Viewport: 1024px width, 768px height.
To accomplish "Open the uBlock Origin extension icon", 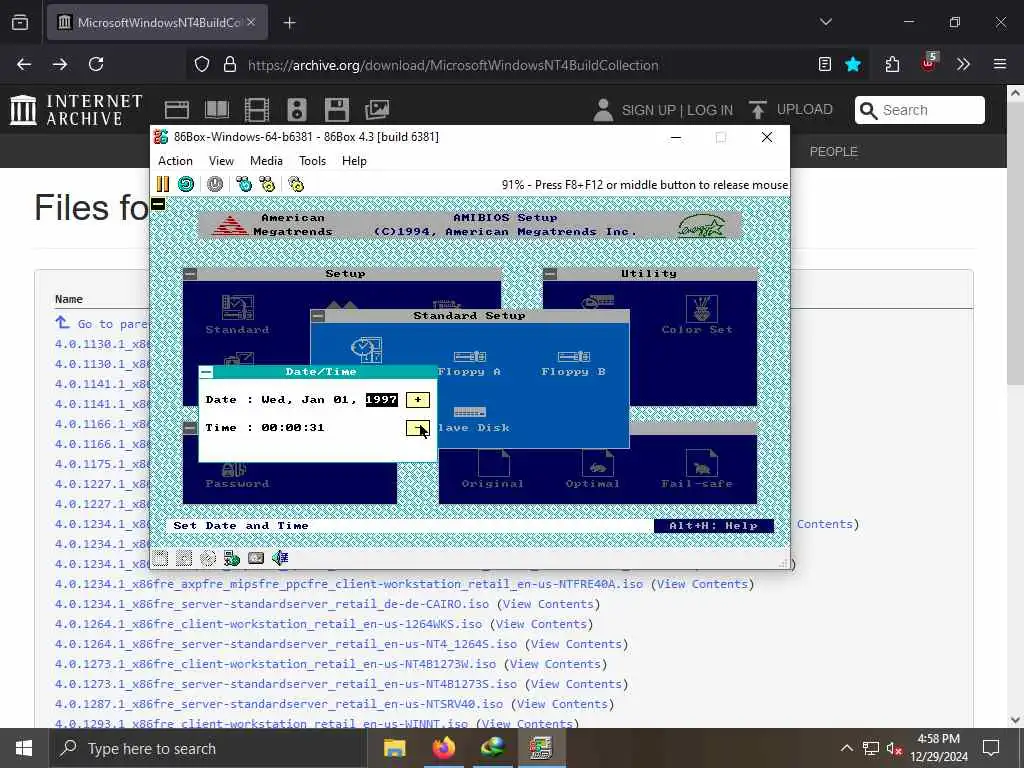I will [x=929, y=63].
